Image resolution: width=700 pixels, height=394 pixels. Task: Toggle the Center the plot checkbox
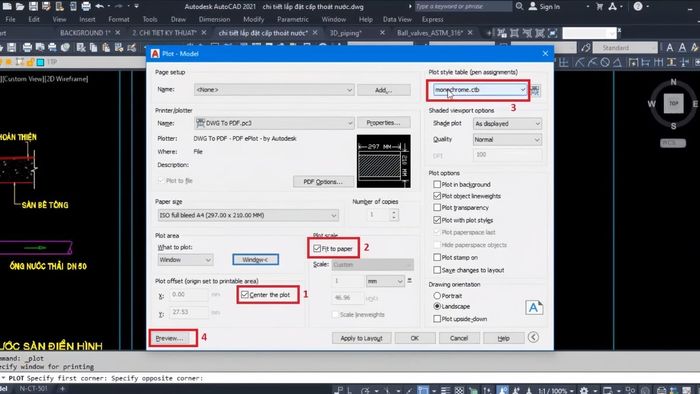(245, 295)
